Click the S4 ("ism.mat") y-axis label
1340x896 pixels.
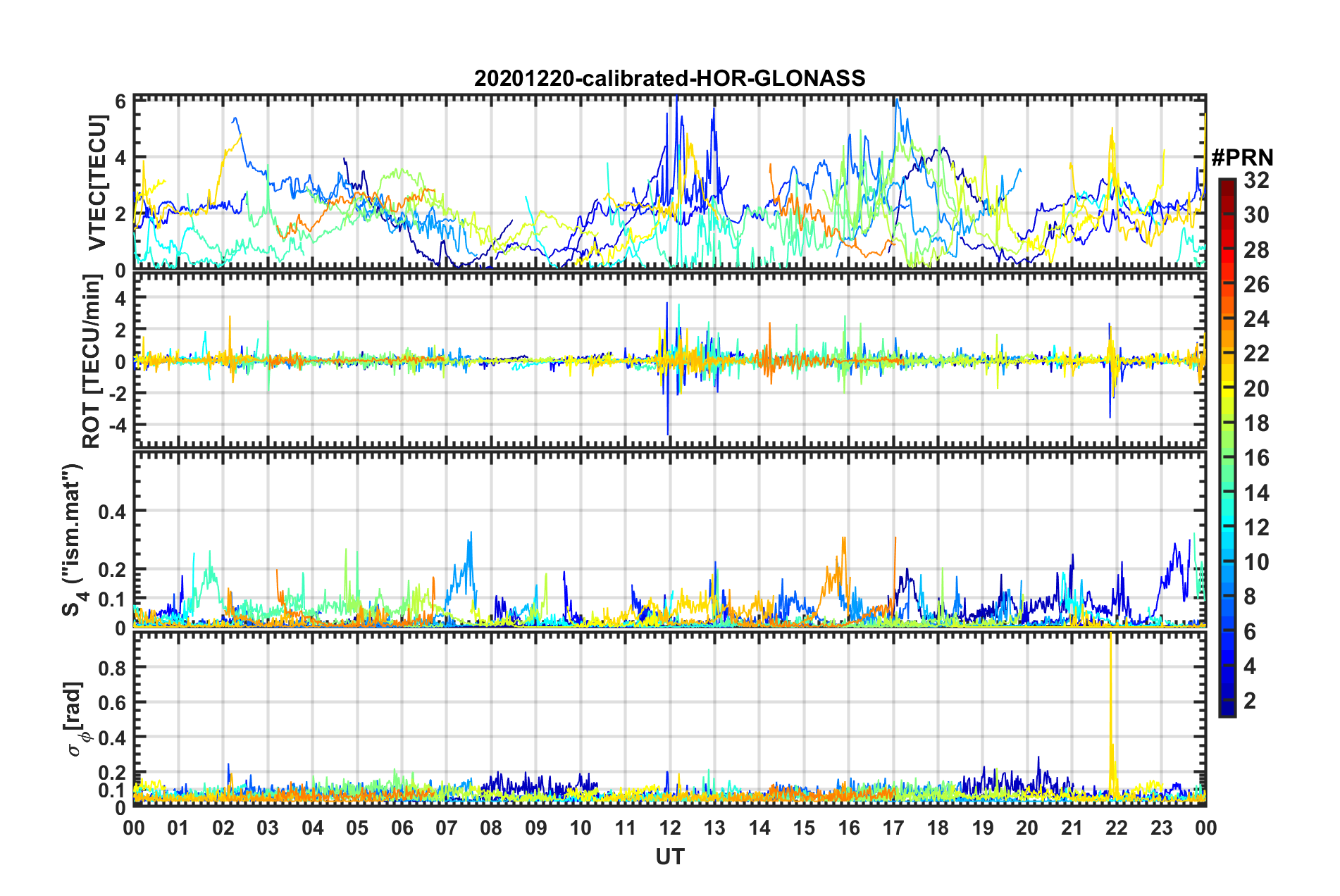tap(75, 539)
